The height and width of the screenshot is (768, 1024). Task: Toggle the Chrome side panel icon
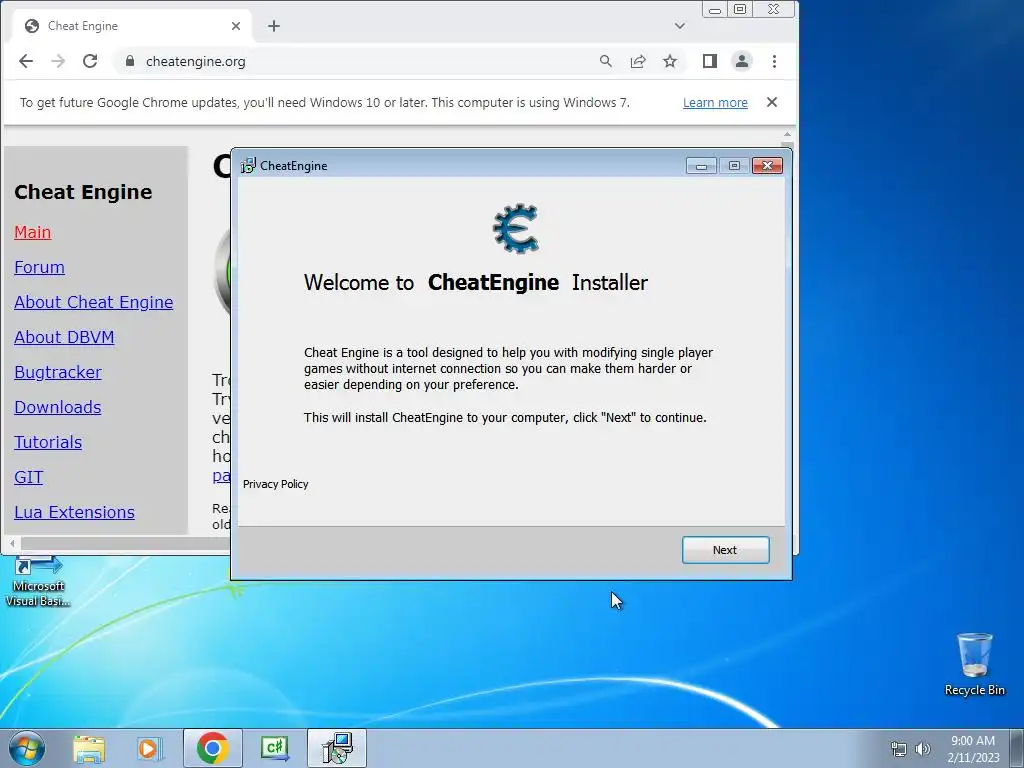pyautogui.click(x=710, y=61)
